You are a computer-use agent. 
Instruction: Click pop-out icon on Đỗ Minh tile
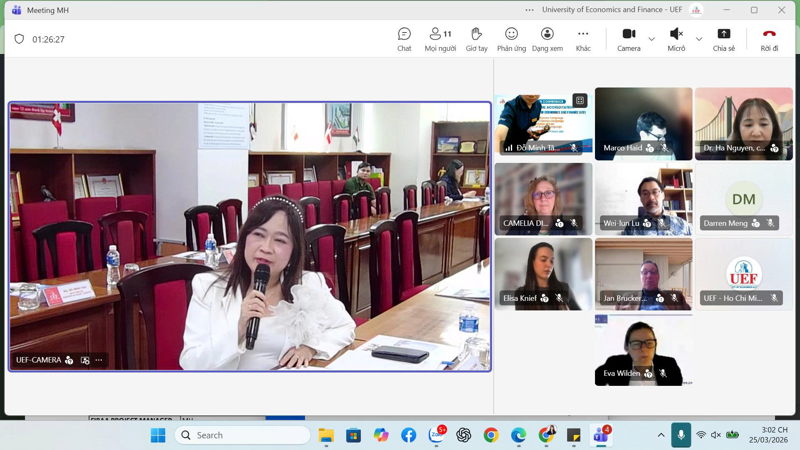click(x=579, y=100)
